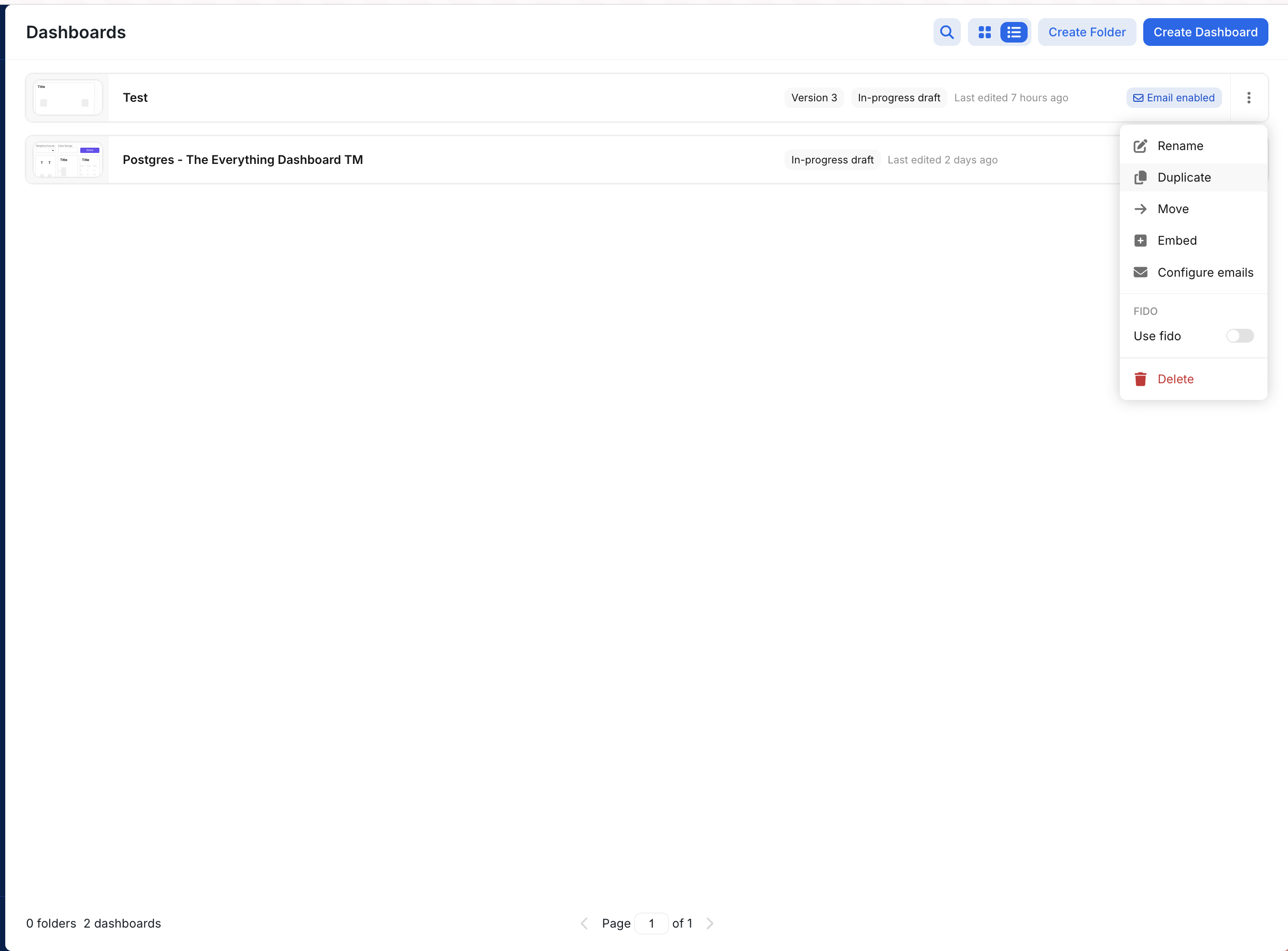Open the three-dot menu on Test dashboard
Screen dimensions: 1288x951
1248,97
